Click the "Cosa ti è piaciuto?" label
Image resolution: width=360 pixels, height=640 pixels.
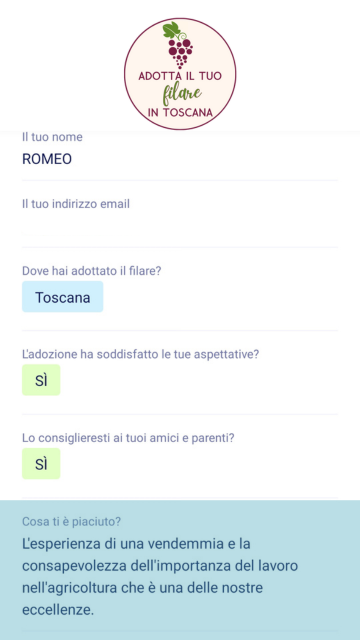coord(71,522)
